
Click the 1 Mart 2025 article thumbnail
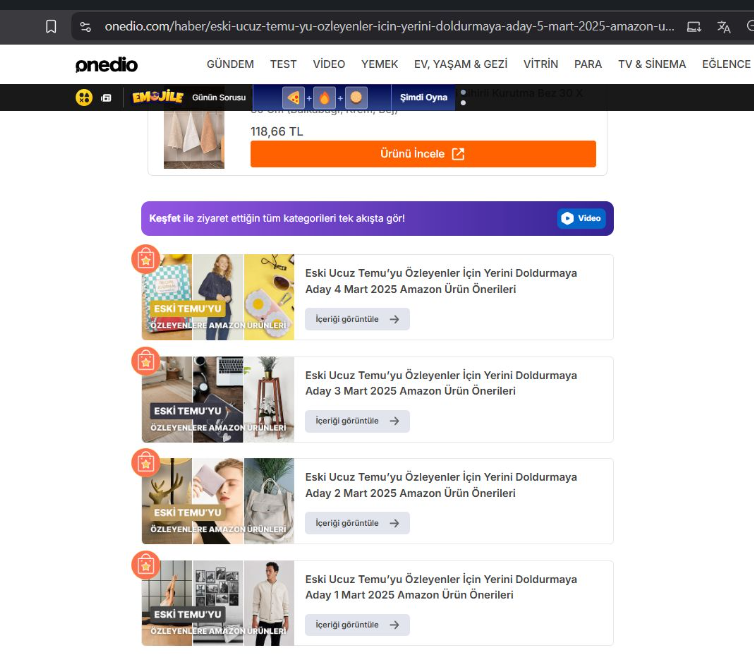[x=218, y=603]
